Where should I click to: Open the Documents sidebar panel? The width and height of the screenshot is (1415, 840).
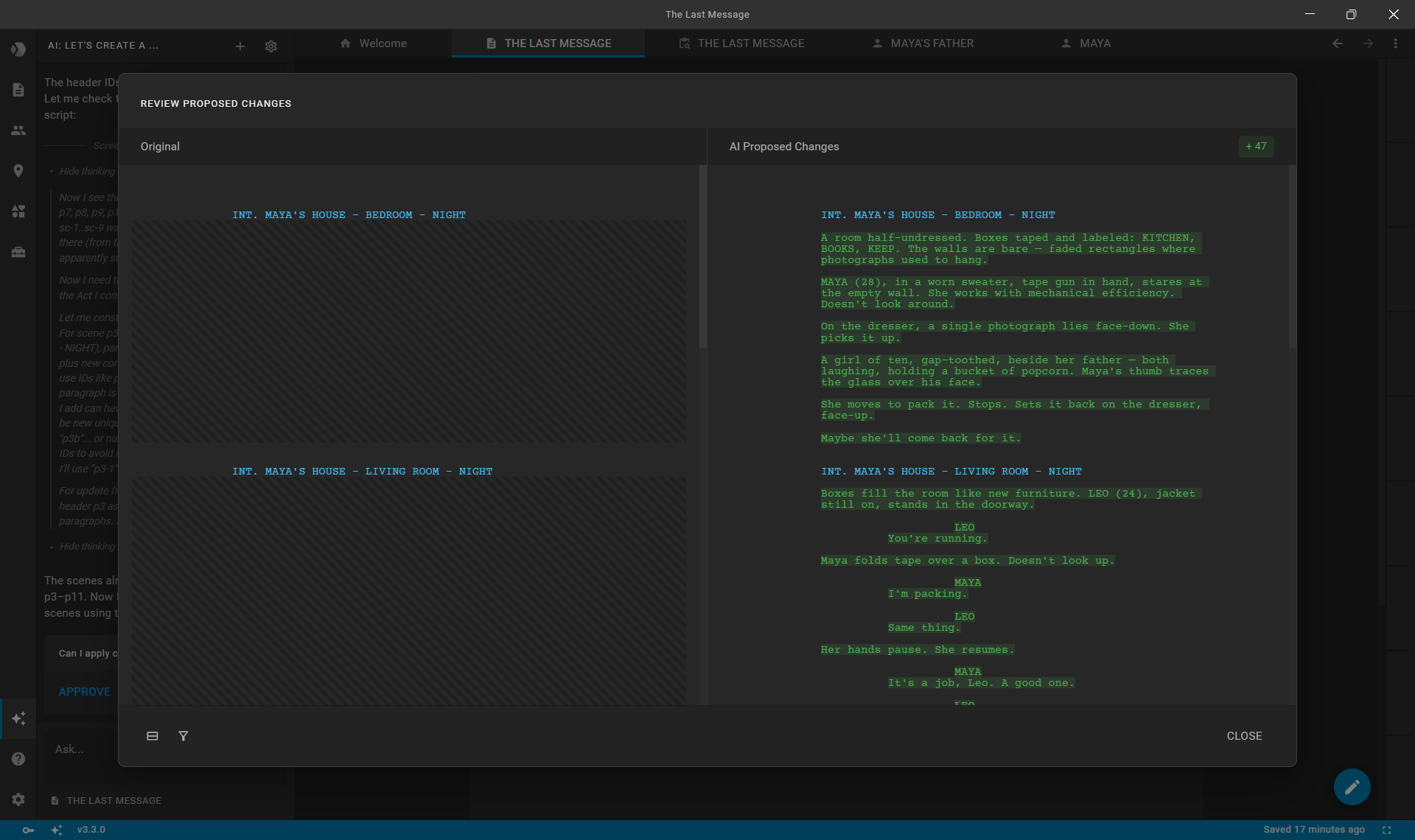(18, 90)
